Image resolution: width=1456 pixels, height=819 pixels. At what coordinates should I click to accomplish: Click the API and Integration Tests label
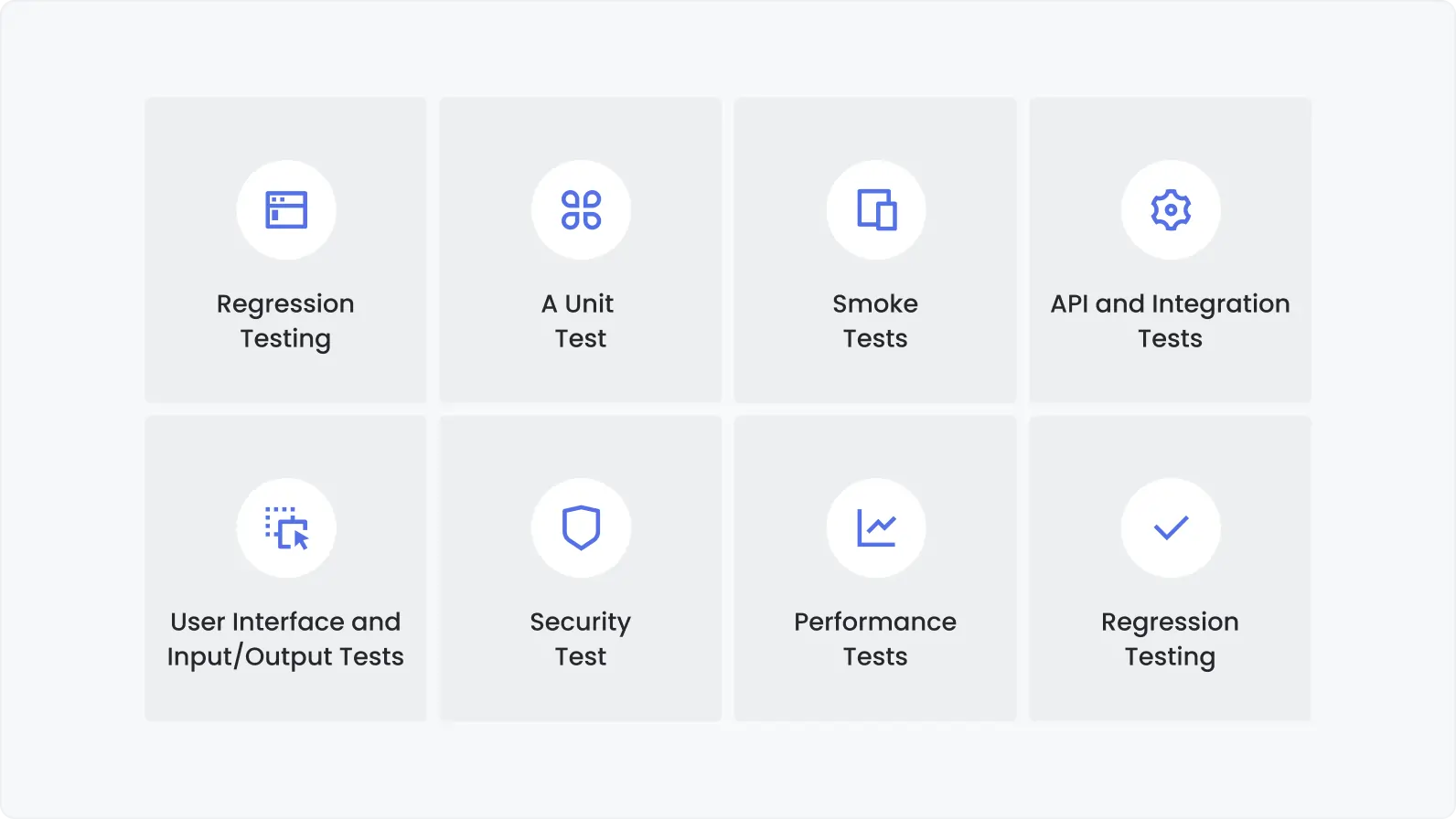1170,321
